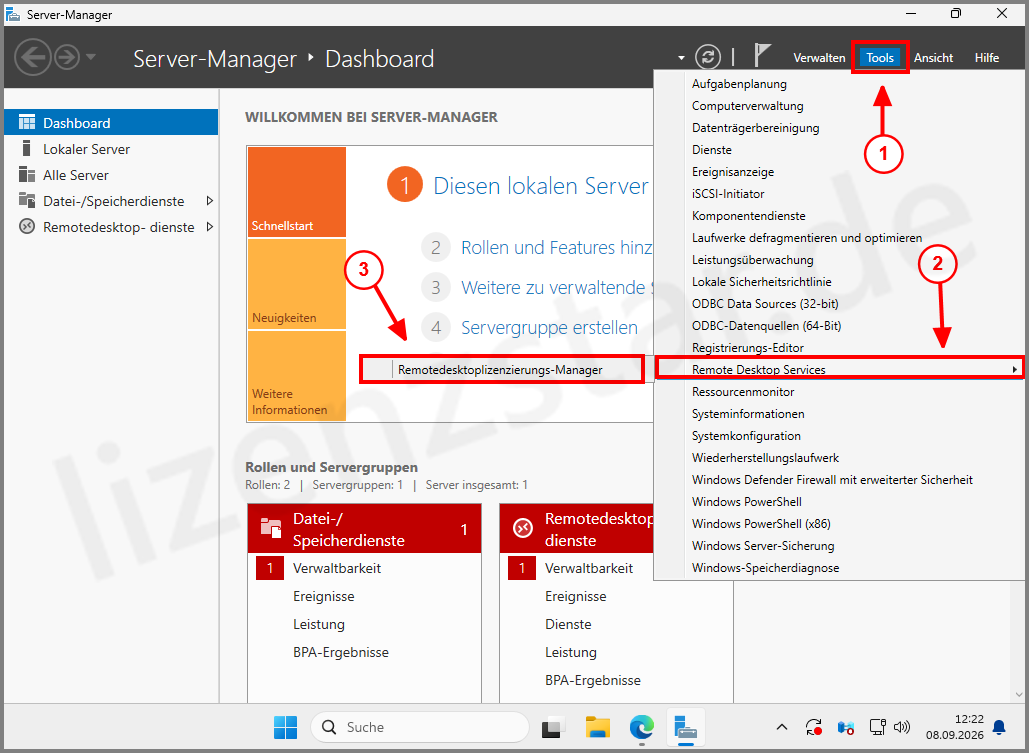Click the Weitere Informationen tile
Screen dimensions: 1030x753
point(297,376)
